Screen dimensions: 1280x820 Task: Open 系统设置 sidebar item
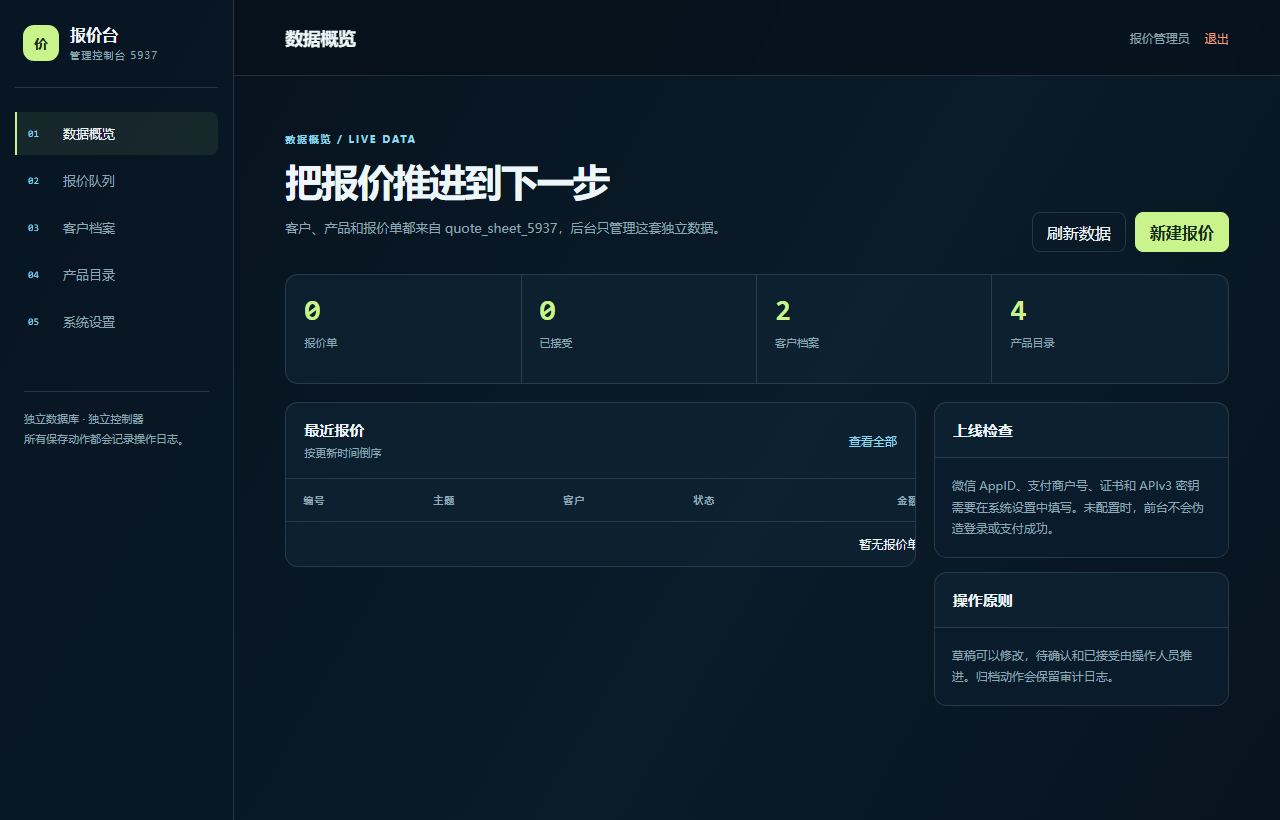(x=117, y=322)
